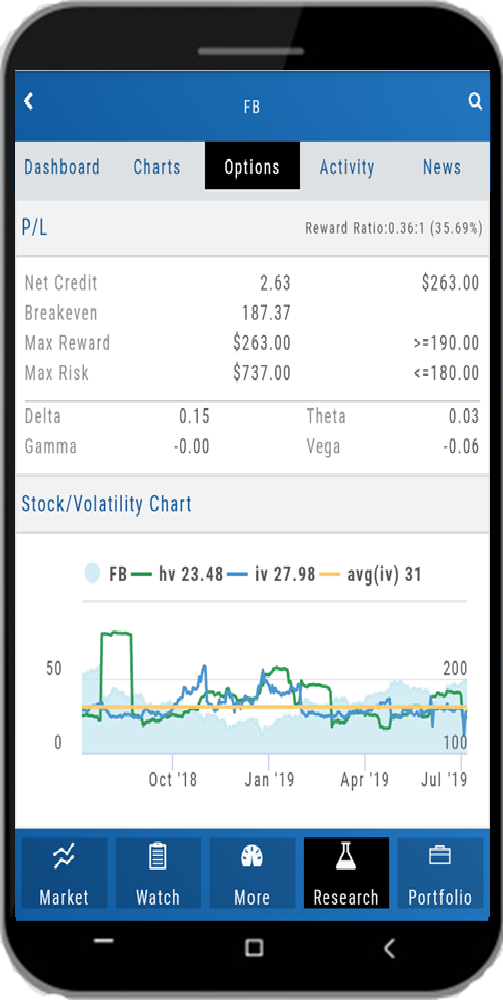Toggle avg(iv) 31 legend series

tap(370, 575)
